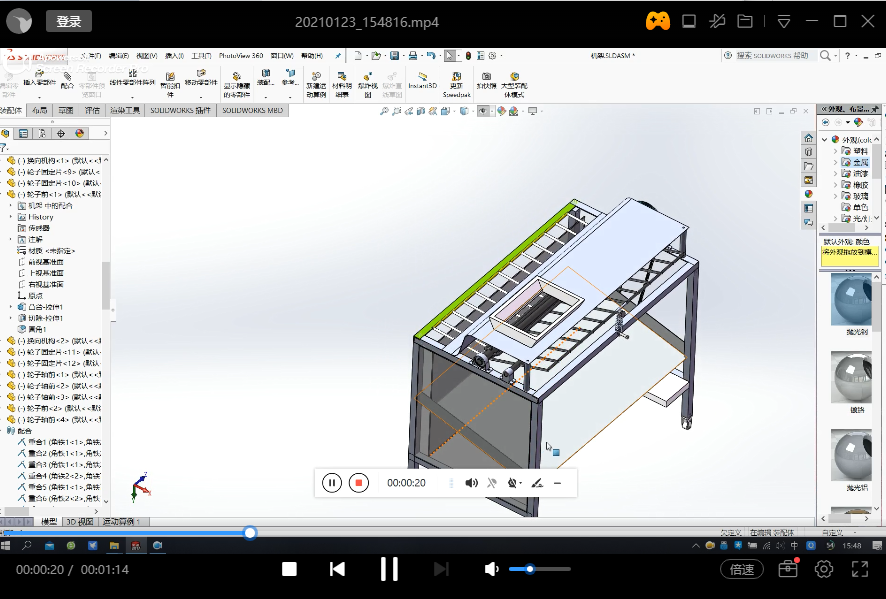Open the task pane home icon
This screenshot has height=599, width=886.
coord(809,138)
